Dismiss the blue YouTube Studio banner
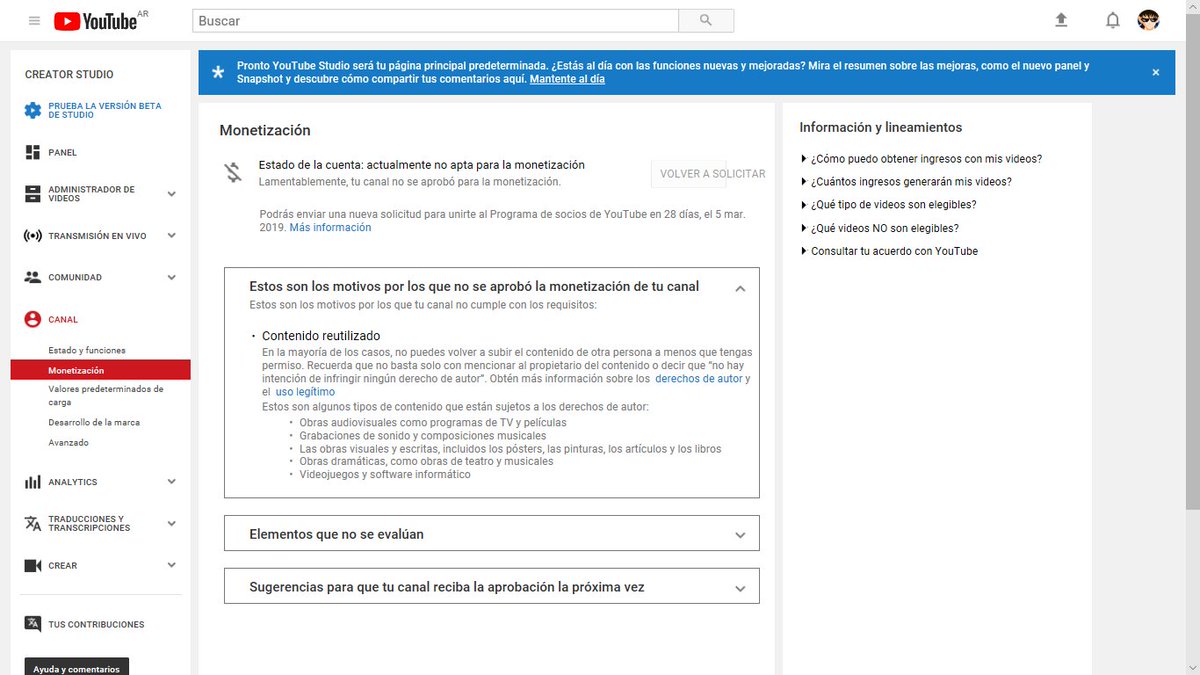The width and height of the screenshot is (1200, 675). (x=1156, y=73)
